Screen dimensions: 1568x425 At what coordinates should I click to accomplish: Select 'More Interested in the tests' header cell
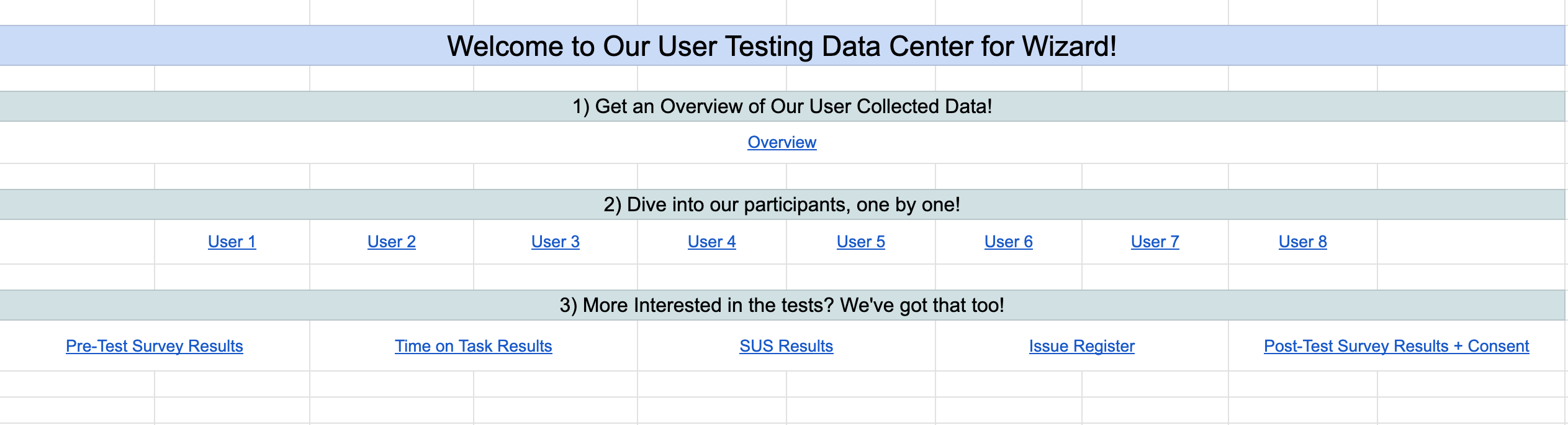782,305
